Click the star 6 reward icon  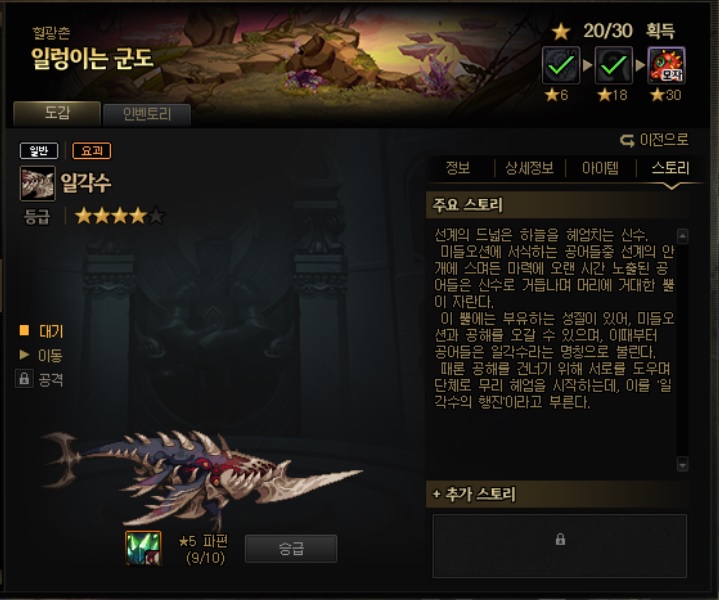561,65
